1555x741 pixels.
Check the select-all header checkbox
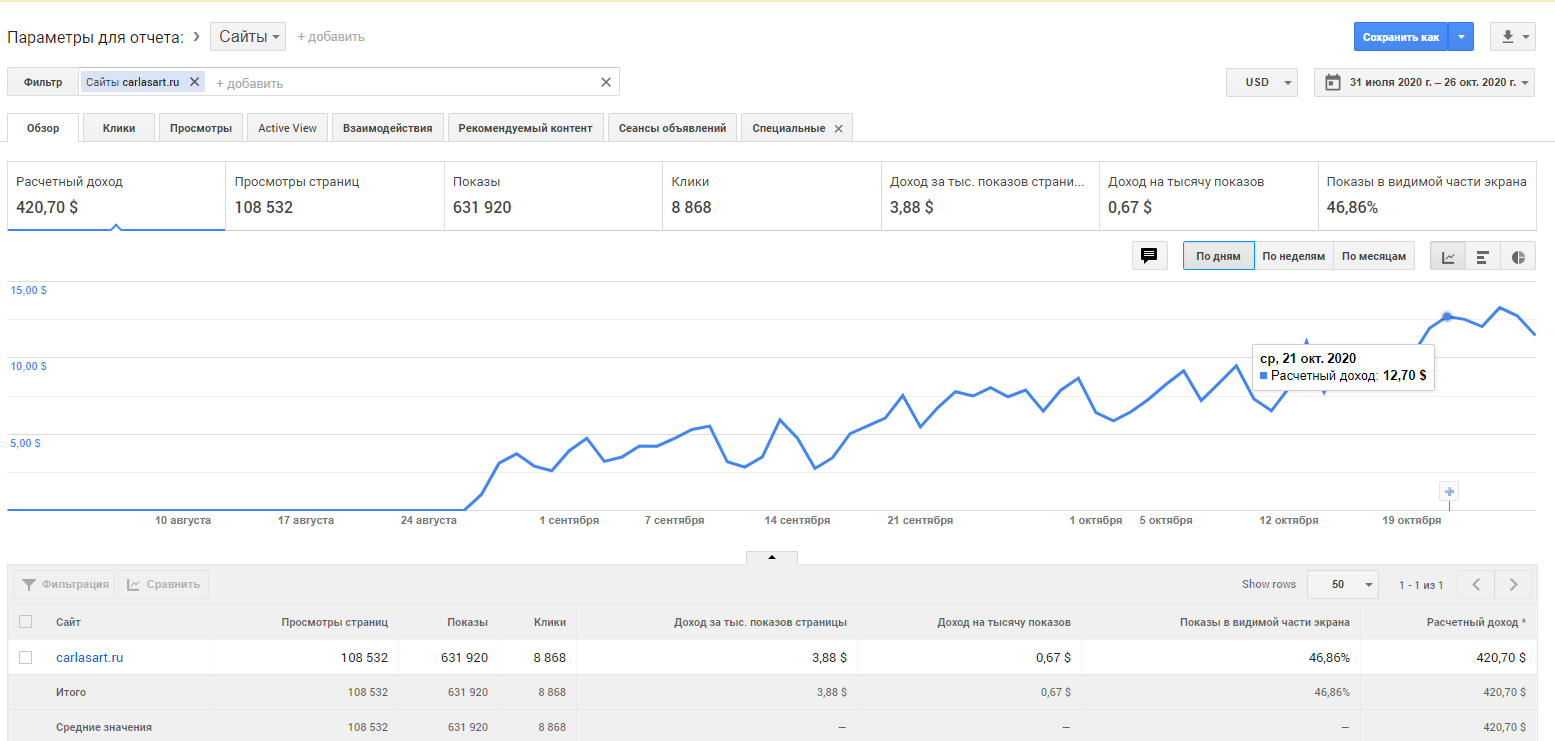click(26, 622)
